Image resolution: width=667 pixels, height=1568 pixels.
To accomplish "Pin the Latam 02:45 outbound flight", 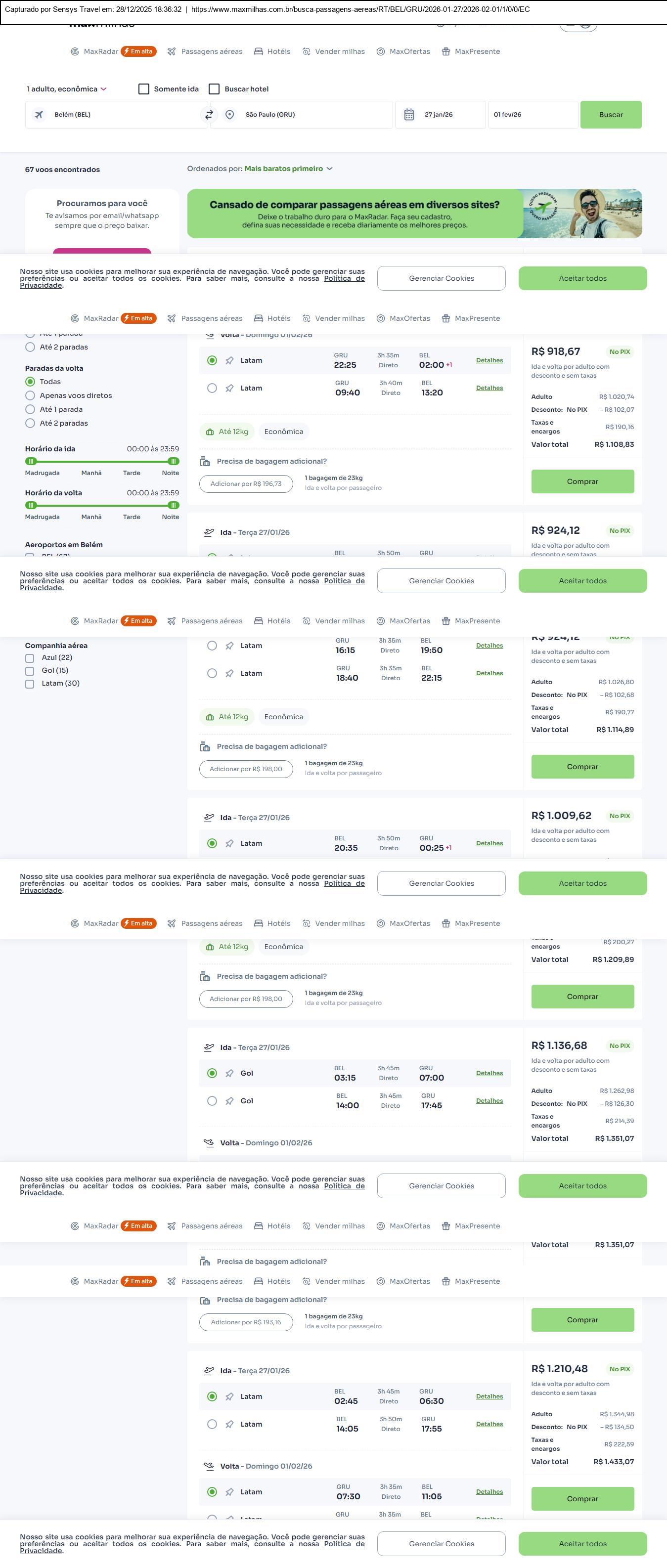I will coord(229,1396).
